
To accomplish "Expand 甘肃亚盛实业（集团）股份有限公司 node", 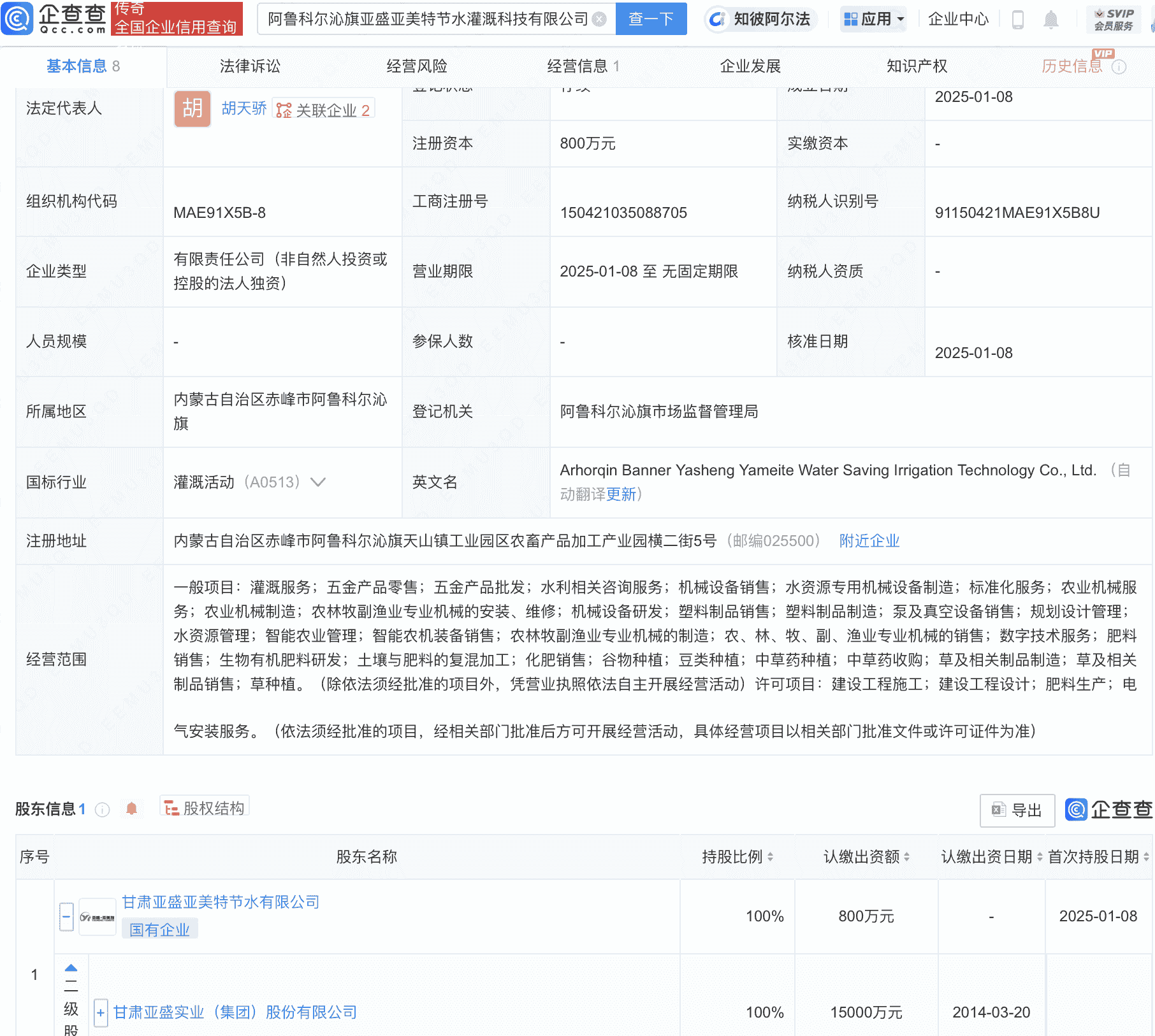I will click(x=100, y=1012).
